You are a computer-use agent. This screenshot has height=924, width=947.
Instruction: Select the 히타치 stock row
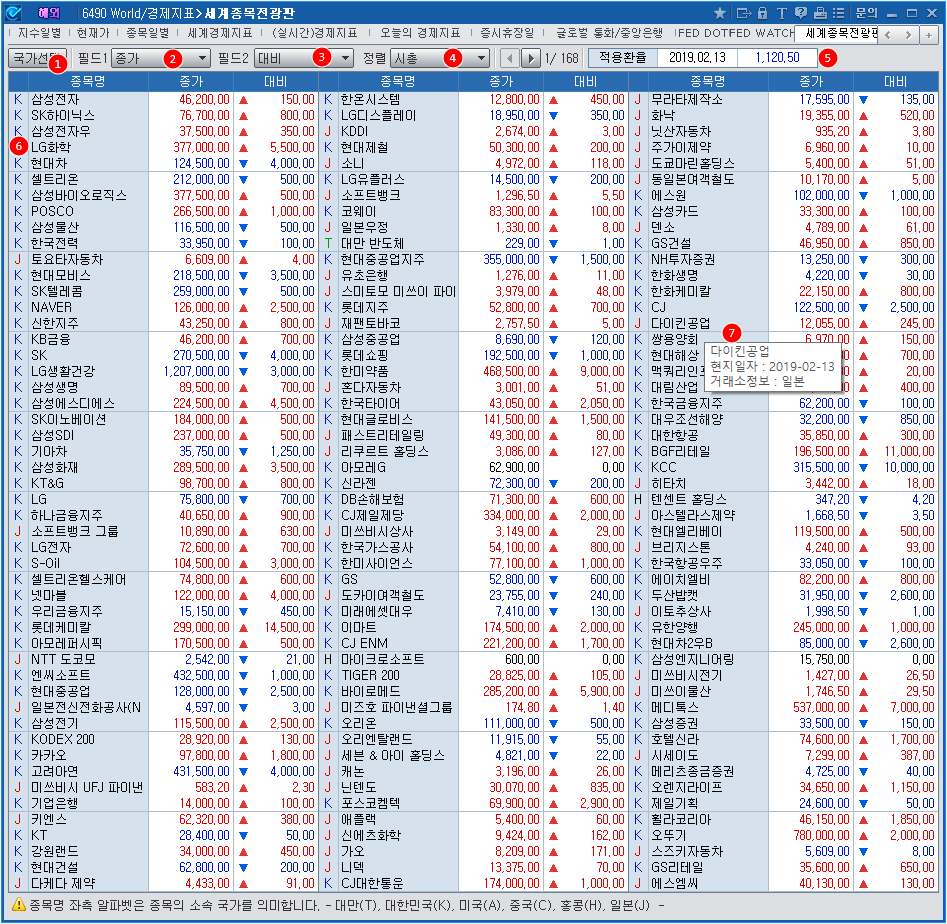click(x=784, y=483)
